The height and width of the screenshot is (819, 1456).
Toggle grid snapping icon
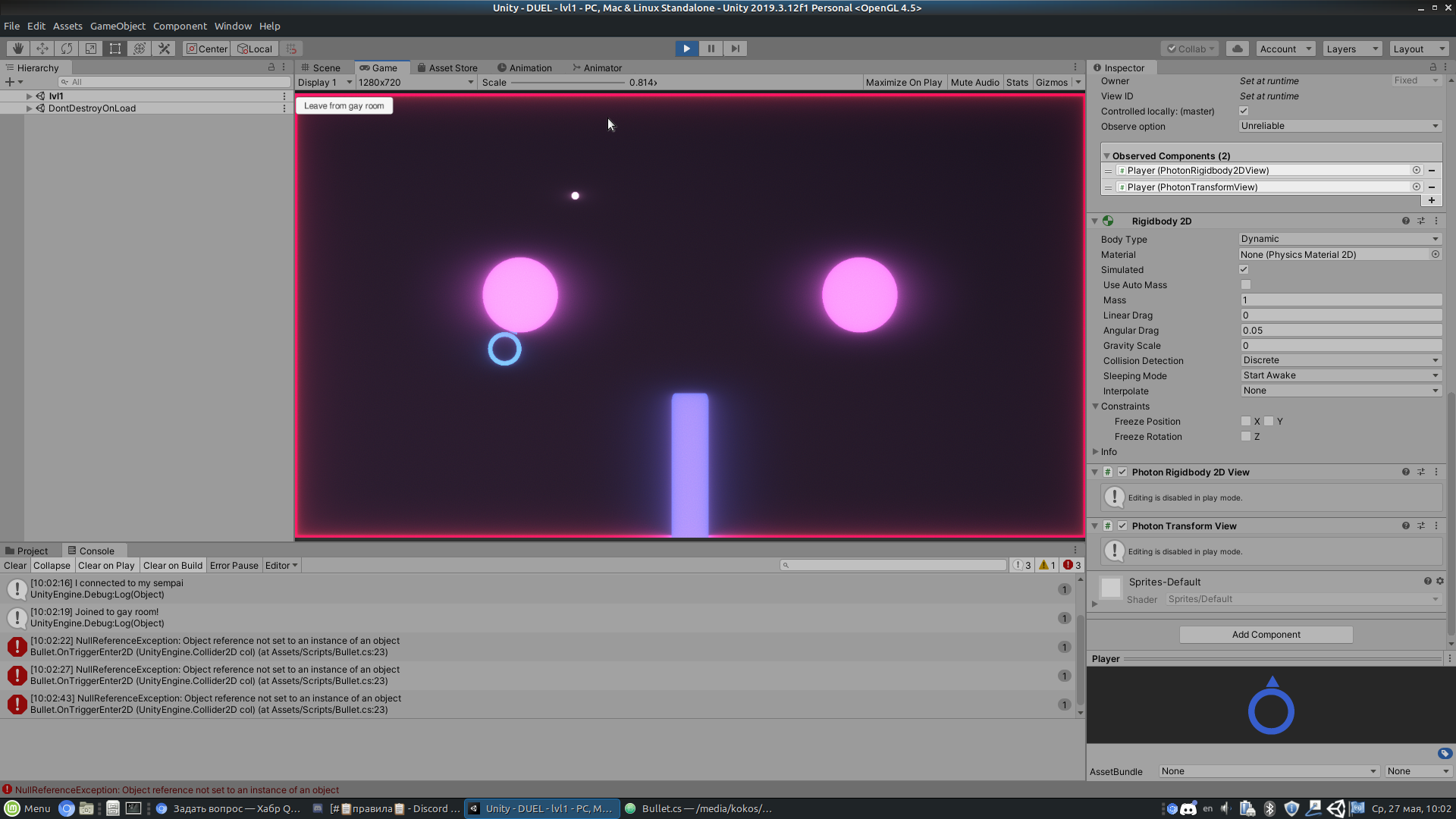pos(291,49)
